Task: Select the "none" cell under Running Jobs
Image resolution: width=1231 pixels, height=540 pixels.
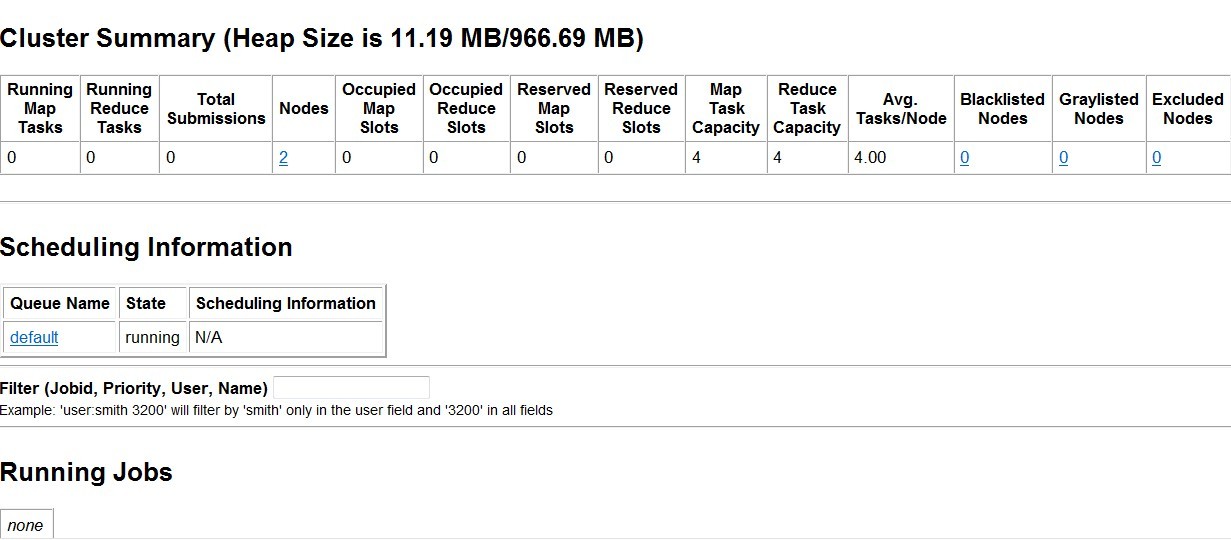Action: [x=26, y=525]
